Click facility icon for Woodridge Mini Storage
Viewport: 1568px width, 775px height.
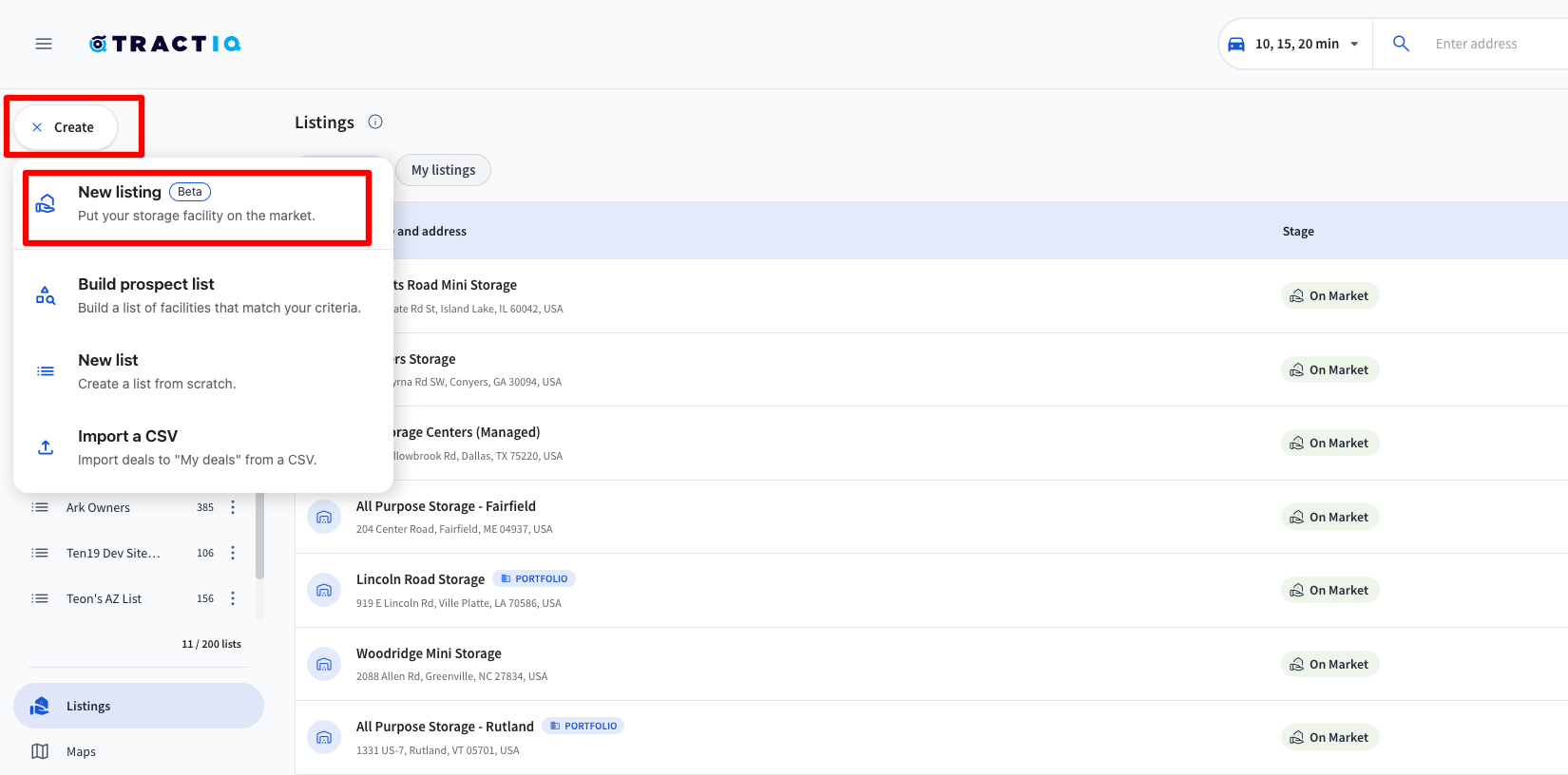tap(324, 664)
